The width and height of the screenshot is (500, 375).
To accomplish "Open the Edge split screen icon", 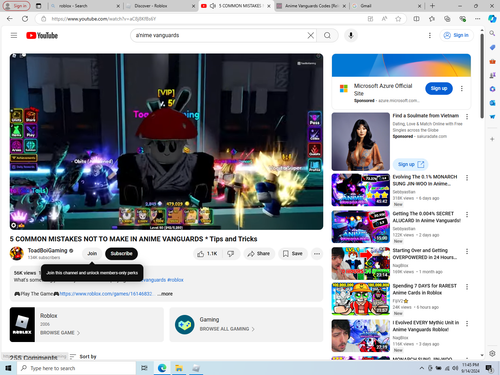I will [x=416, y=19].
